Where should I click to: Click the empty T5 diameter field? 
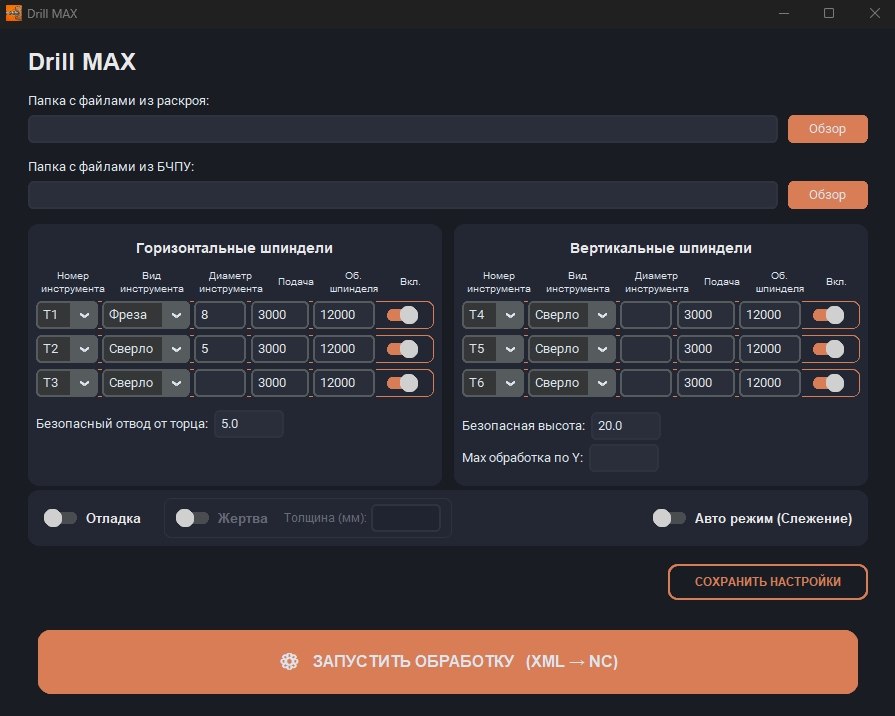646,349
